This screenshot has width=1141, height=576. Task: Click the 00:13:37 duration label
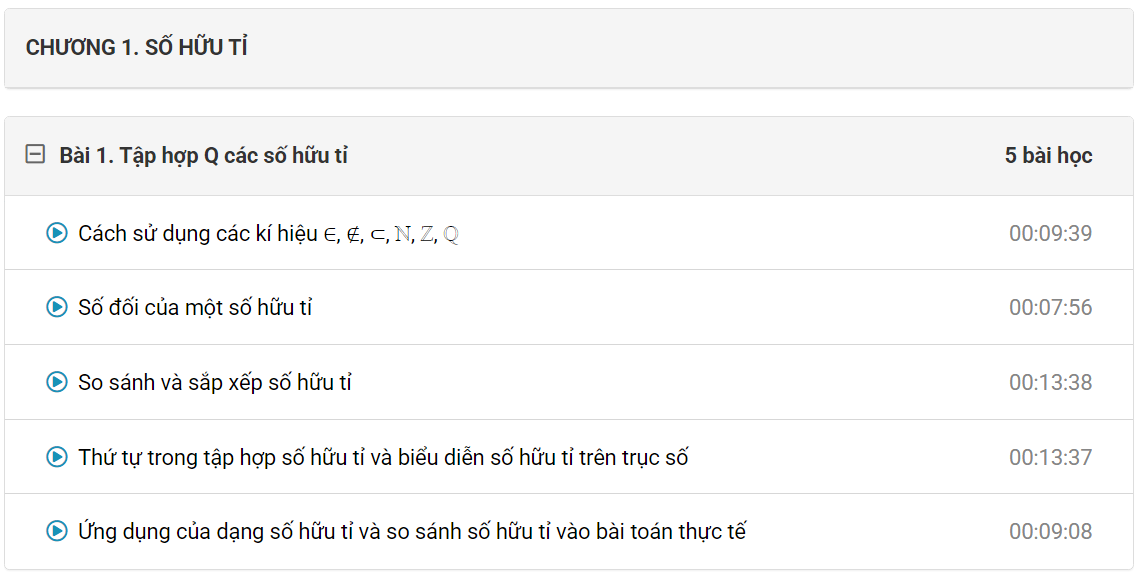coord(1050,457)
